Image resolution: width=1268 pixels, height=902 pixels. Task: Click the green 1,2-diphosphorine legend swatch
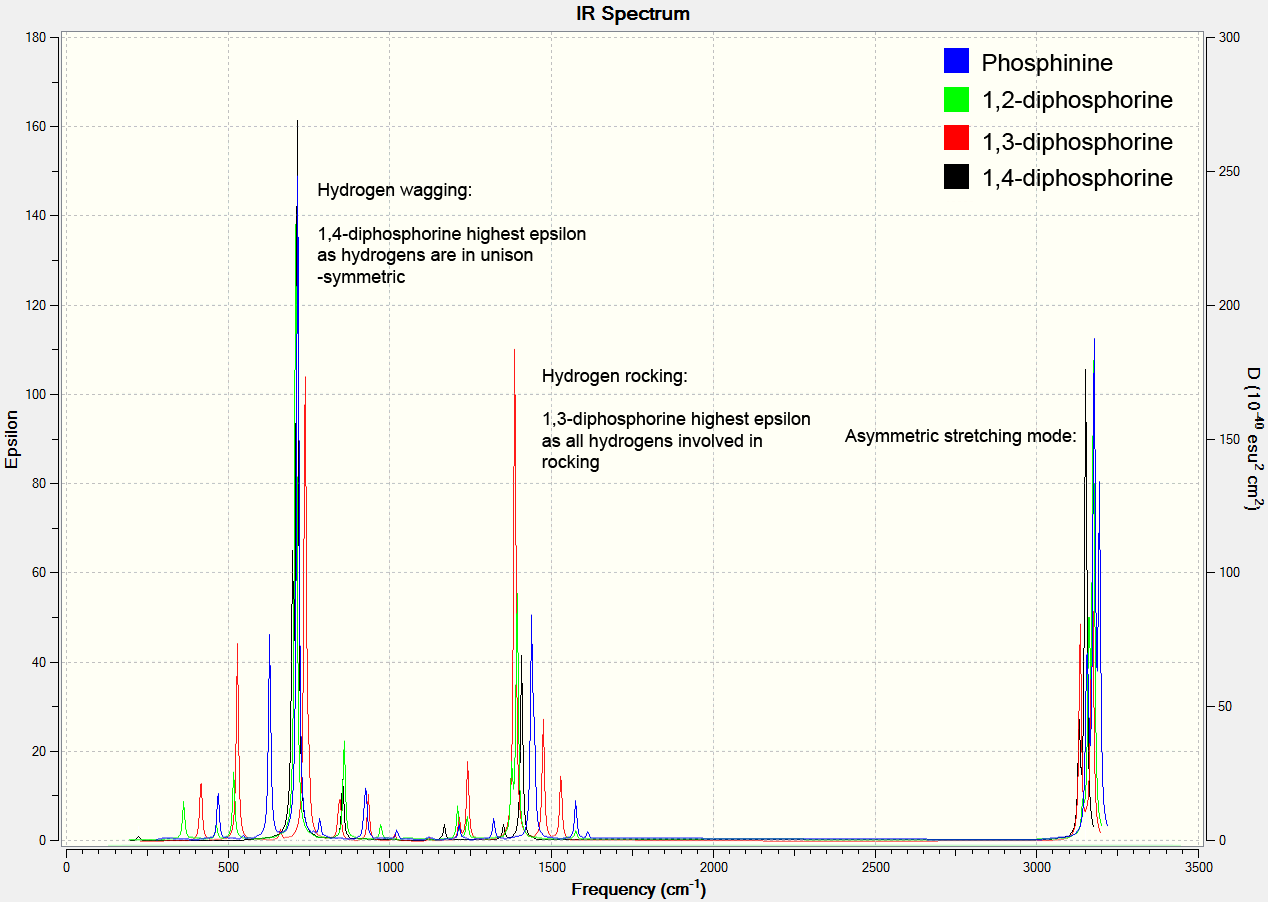click(957, 100)
